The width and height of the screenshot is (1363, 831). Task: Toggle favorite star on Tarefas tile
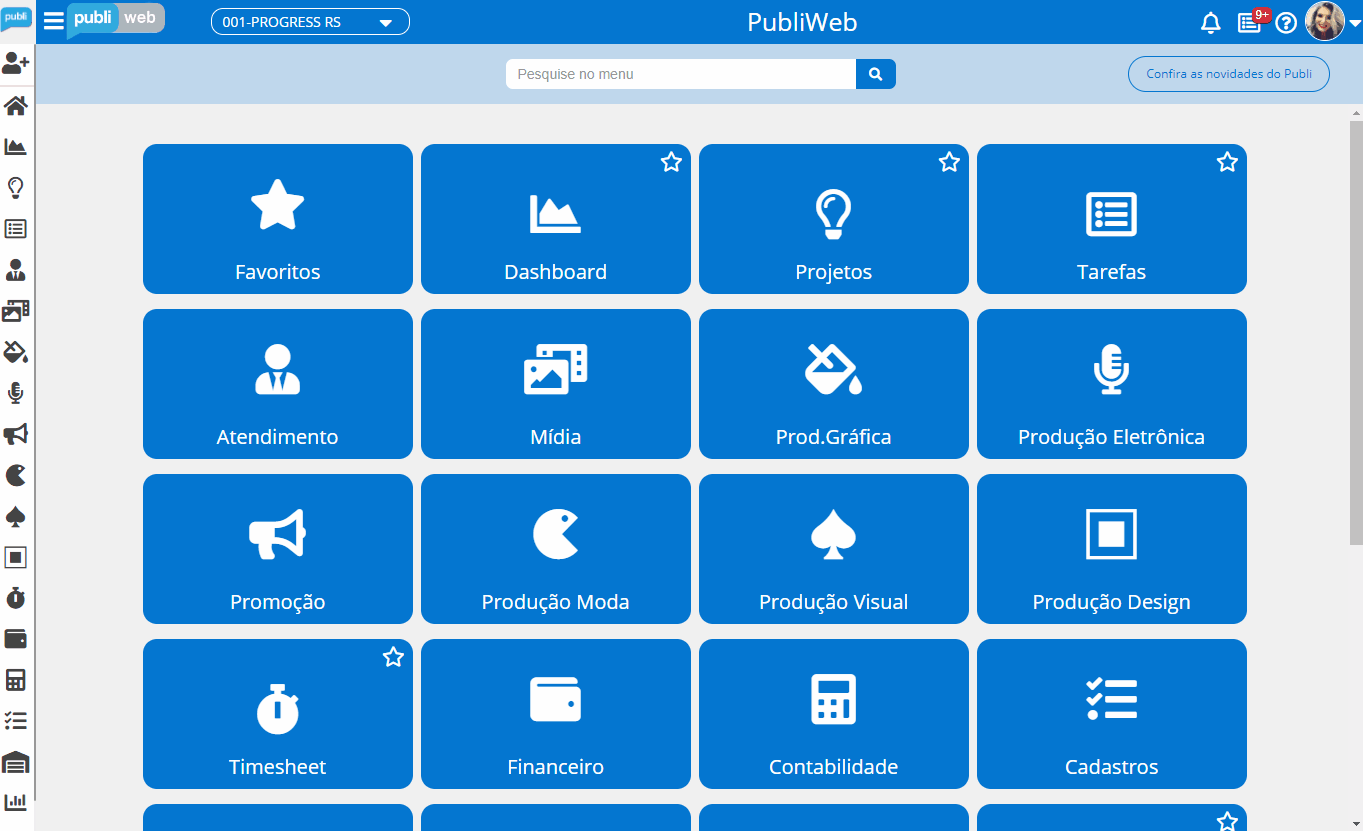pyautogui.click(x=1227, y=162)
